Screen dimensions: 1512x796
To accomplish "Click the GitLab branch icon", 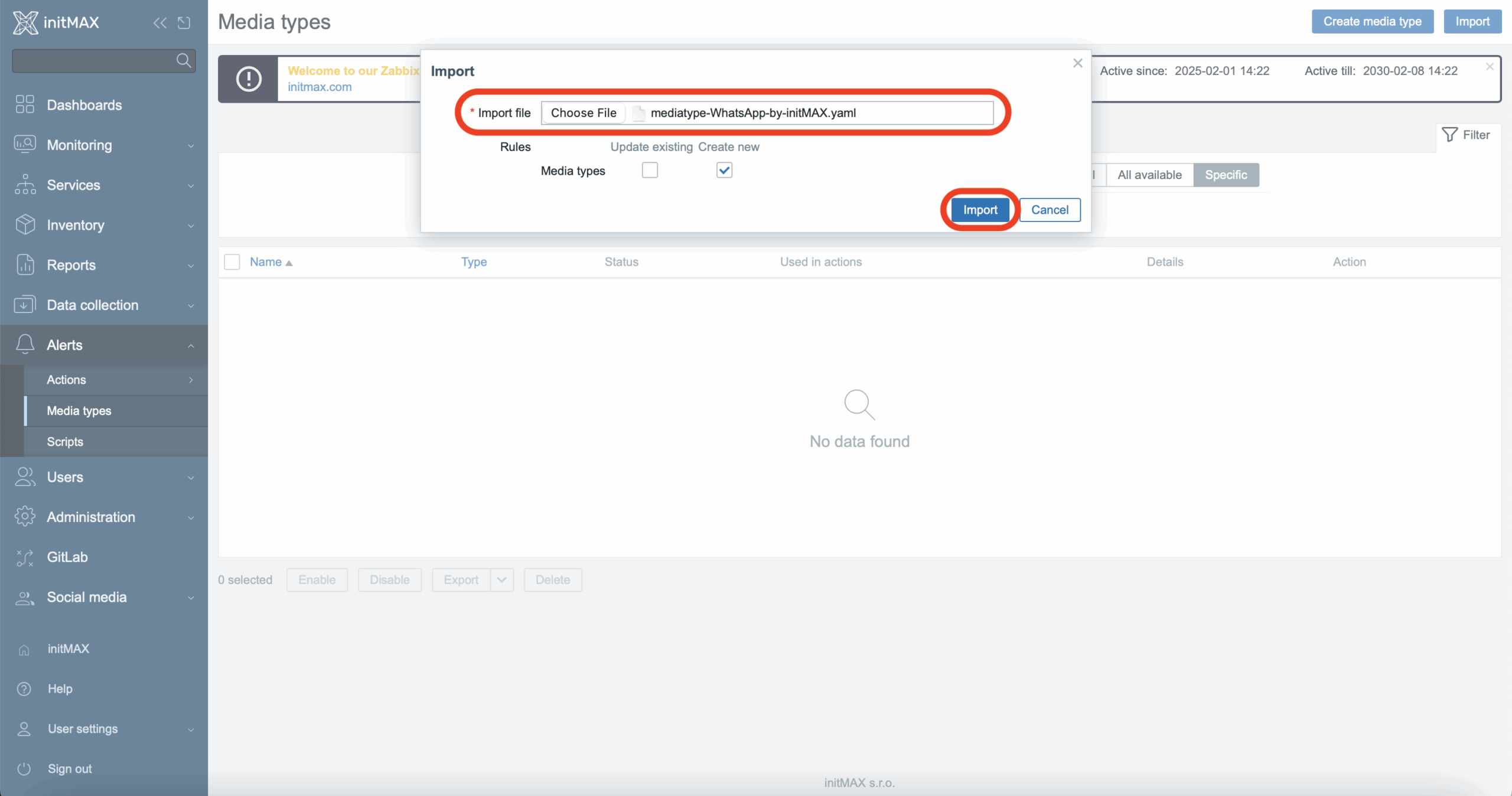I will click(25, 557).
